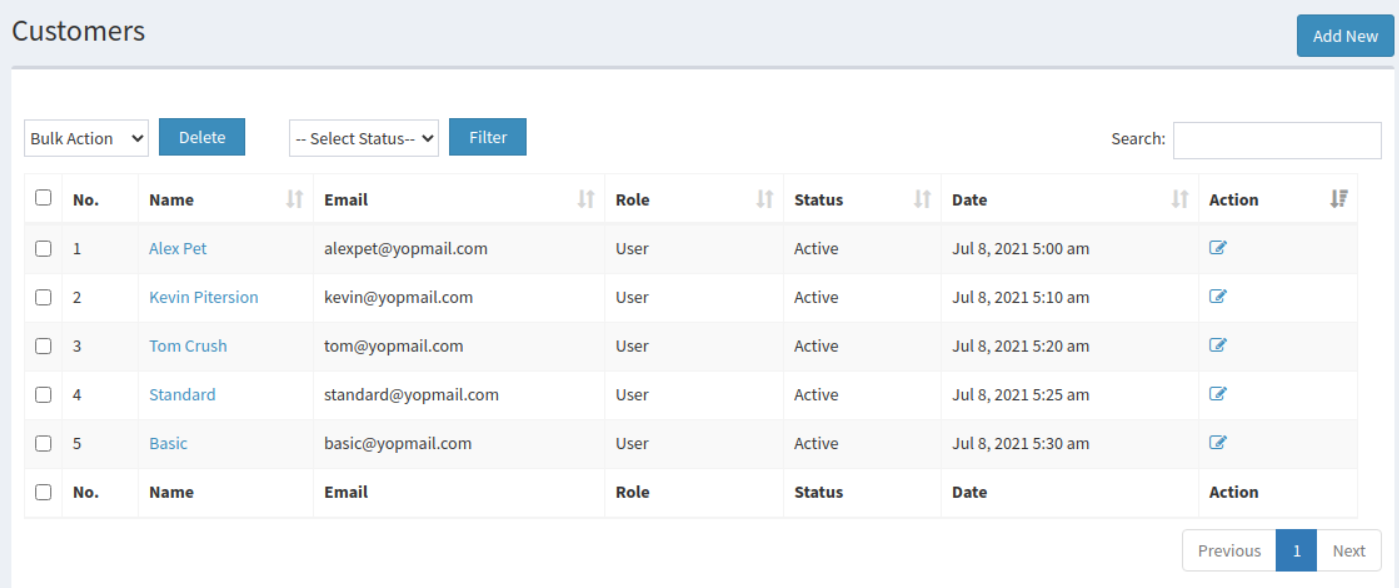Viewport: 1399px width, 588px height.
Task: Check the box for Alex Pet row
Action: [x=43, y=249]
